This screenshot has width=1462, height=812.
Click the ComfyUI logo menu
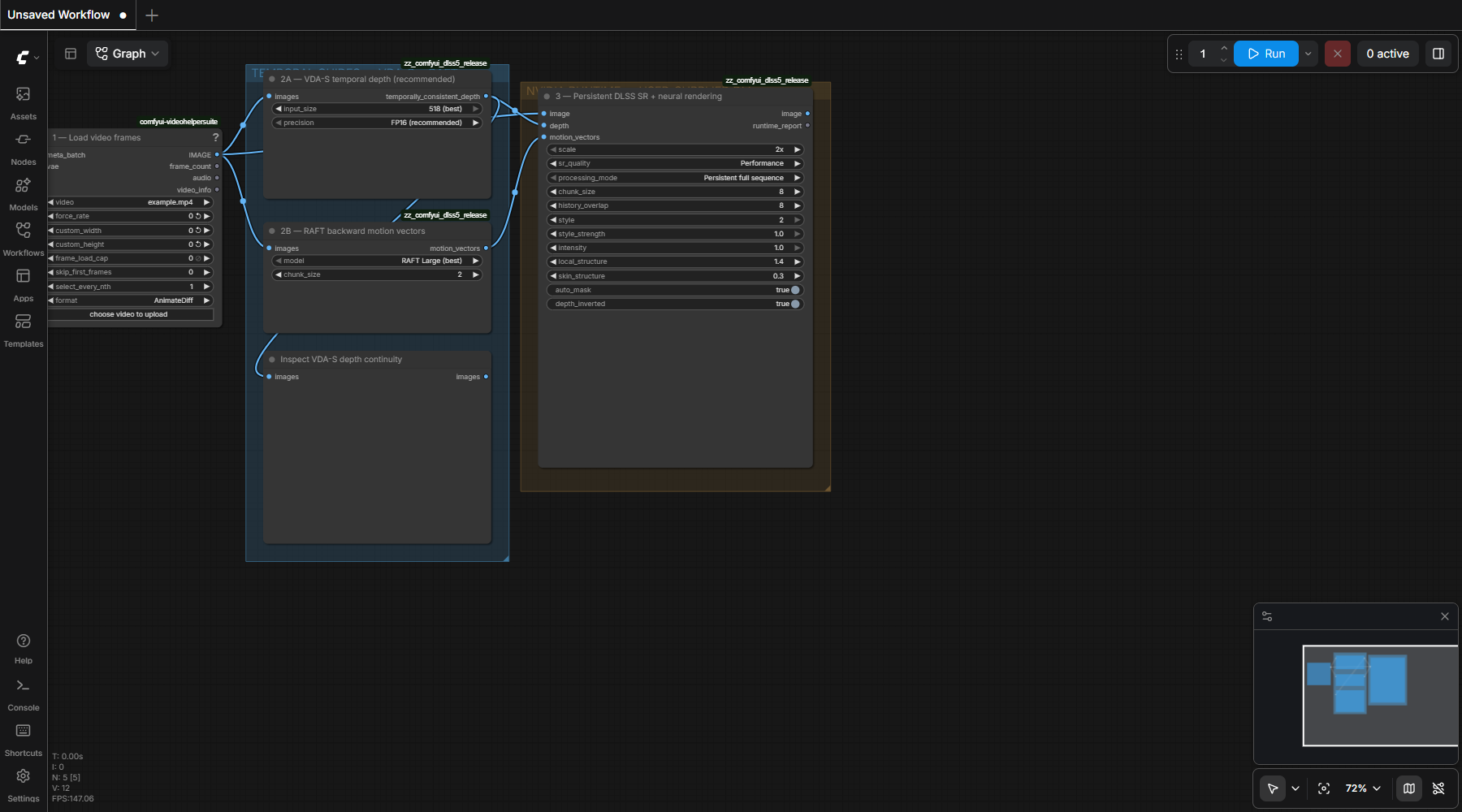(23, 57)
